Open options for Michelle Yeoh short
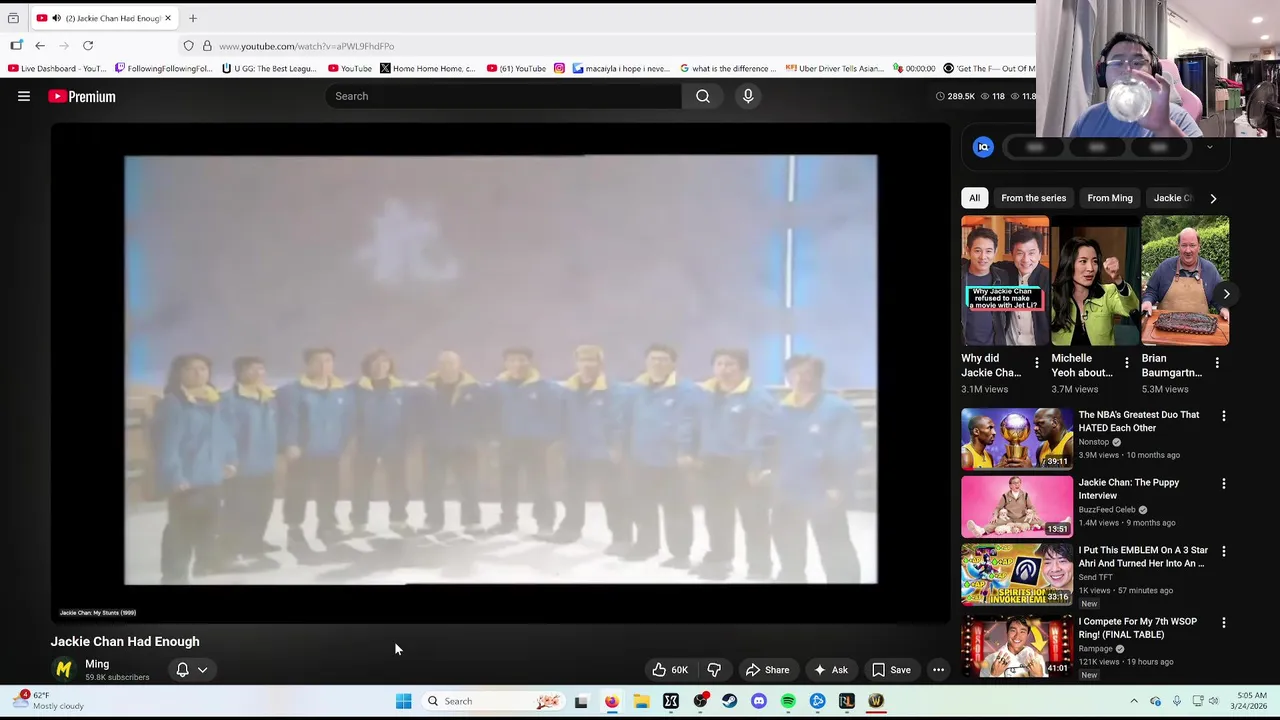This screenshot has width=1280, height=720. (1127, 363)
